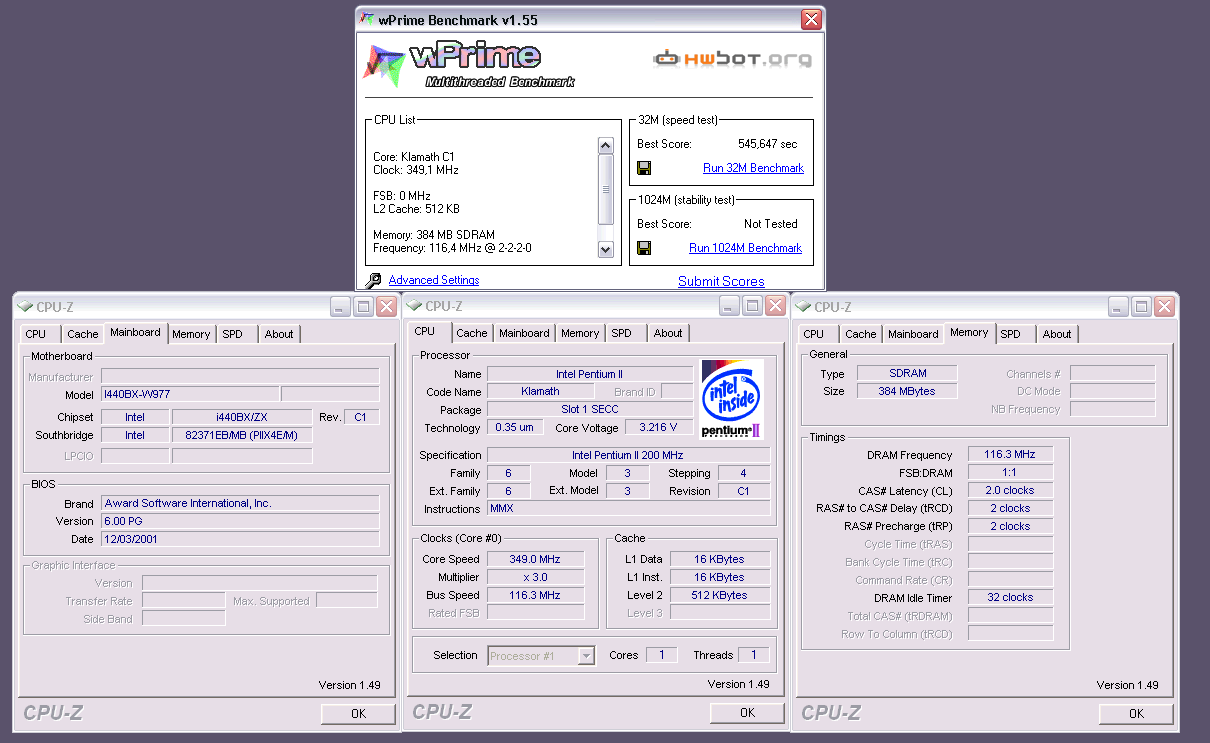Click the DRAM Frequency value 116.3 MHz
The width and height of the screenshot is (1210, 743).
point(1010,454)
